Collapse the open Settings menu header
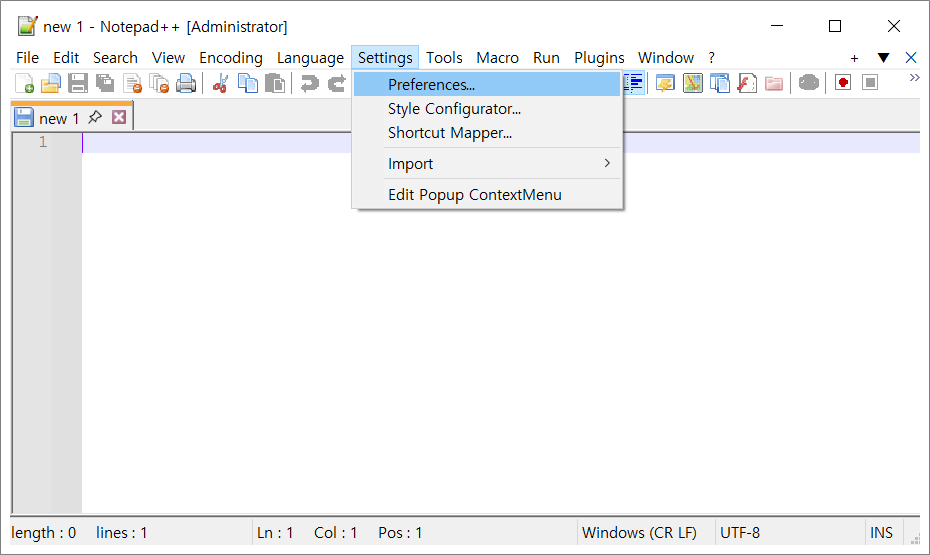Image resolution: width=930 pixels, height=555 pixels. [x=385, y=58]
